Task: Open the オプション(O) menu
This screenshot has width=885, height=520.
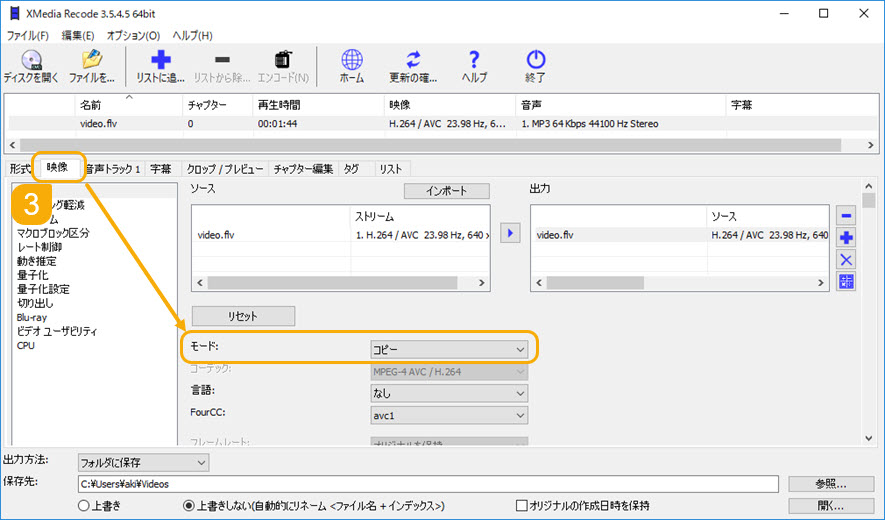Action: click(x=133, y=35)
